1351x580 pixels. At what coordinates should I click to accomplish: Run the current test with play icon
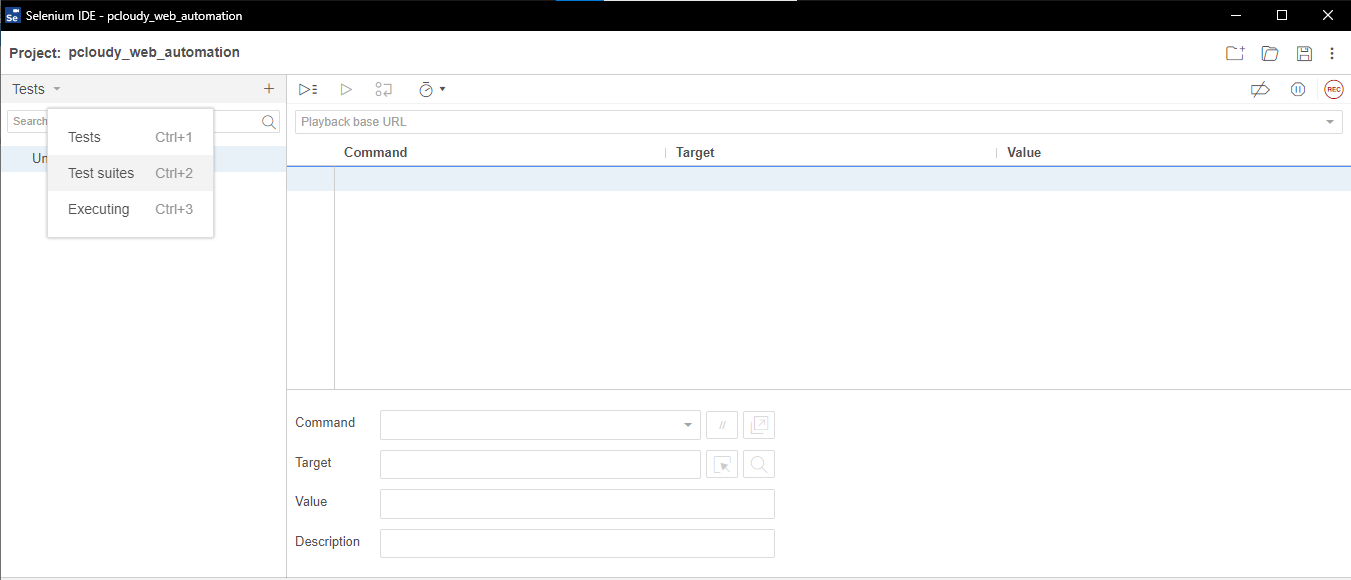click(346, 89)
